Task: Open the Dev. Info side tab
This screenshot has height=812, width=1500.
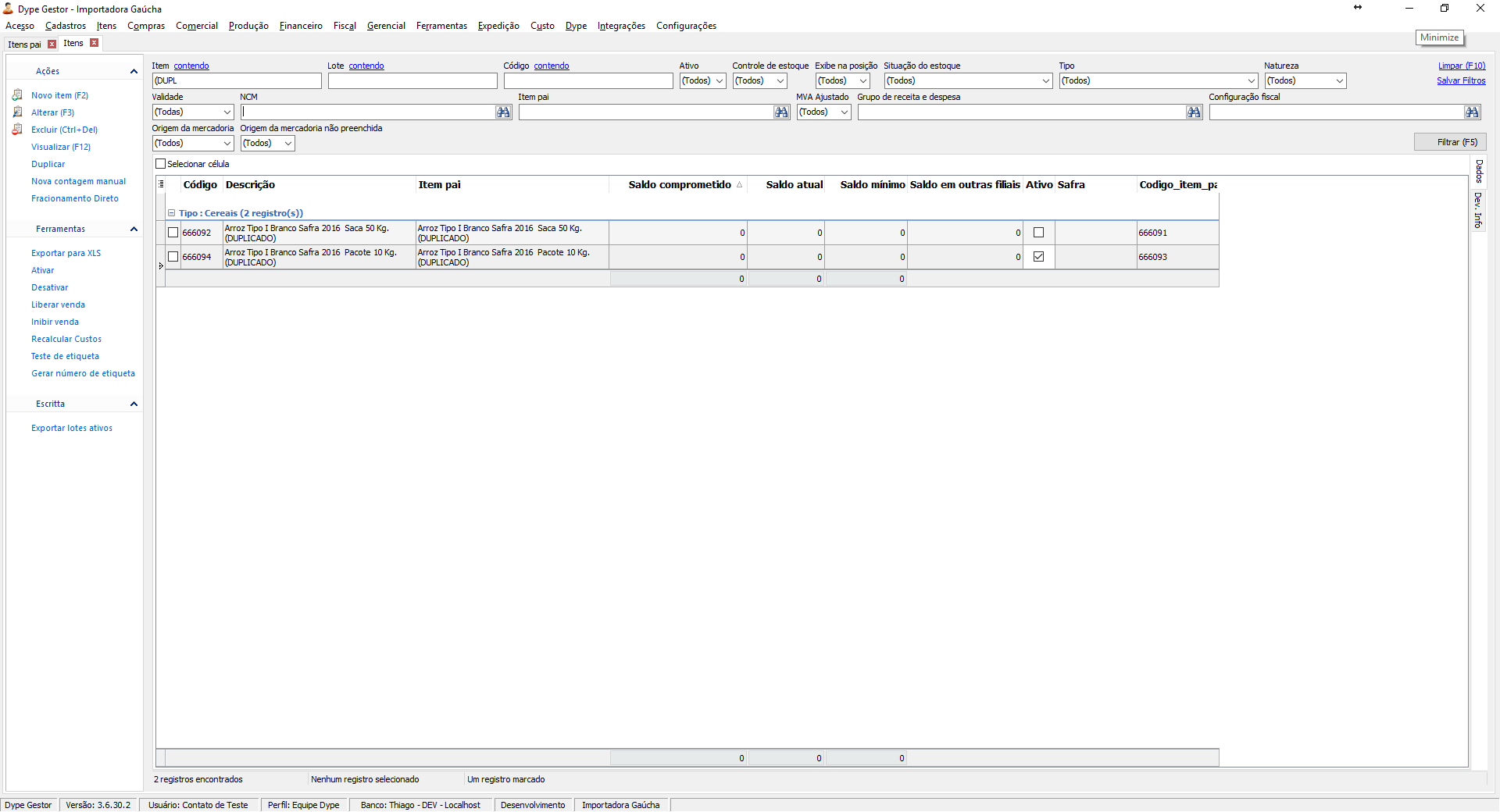Action: tap(1479, 210)
